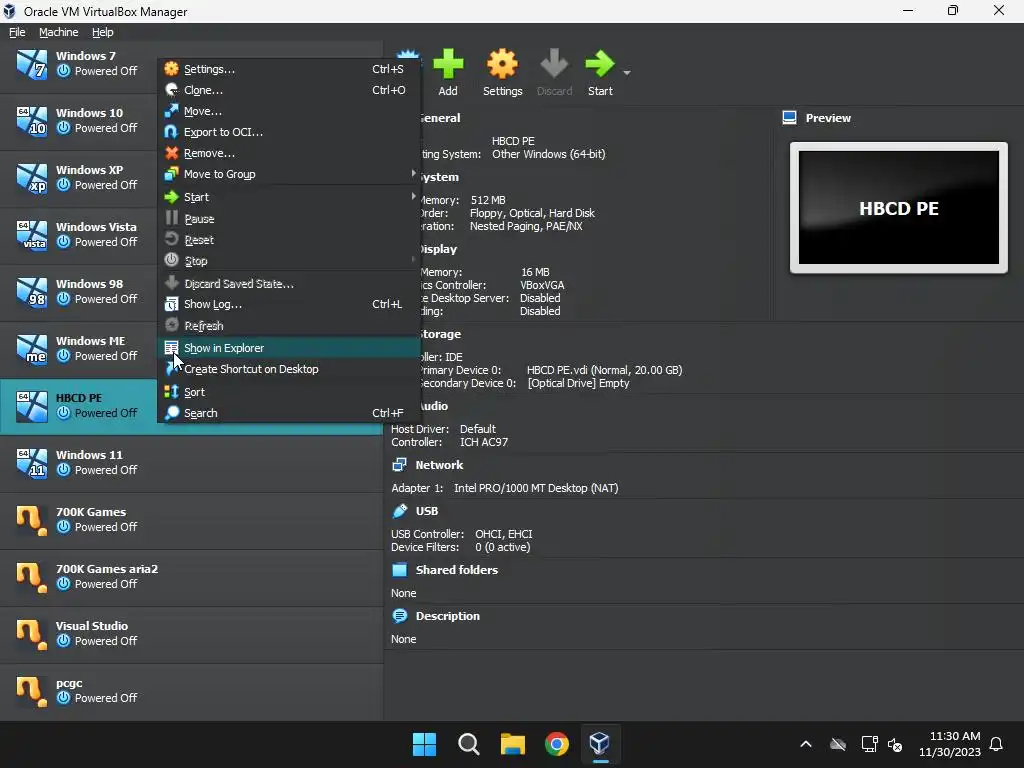Click the HBCD PE.vdi storage text
The width and height of the screenshot is (1024, 768).
click(x=604, y=370)
